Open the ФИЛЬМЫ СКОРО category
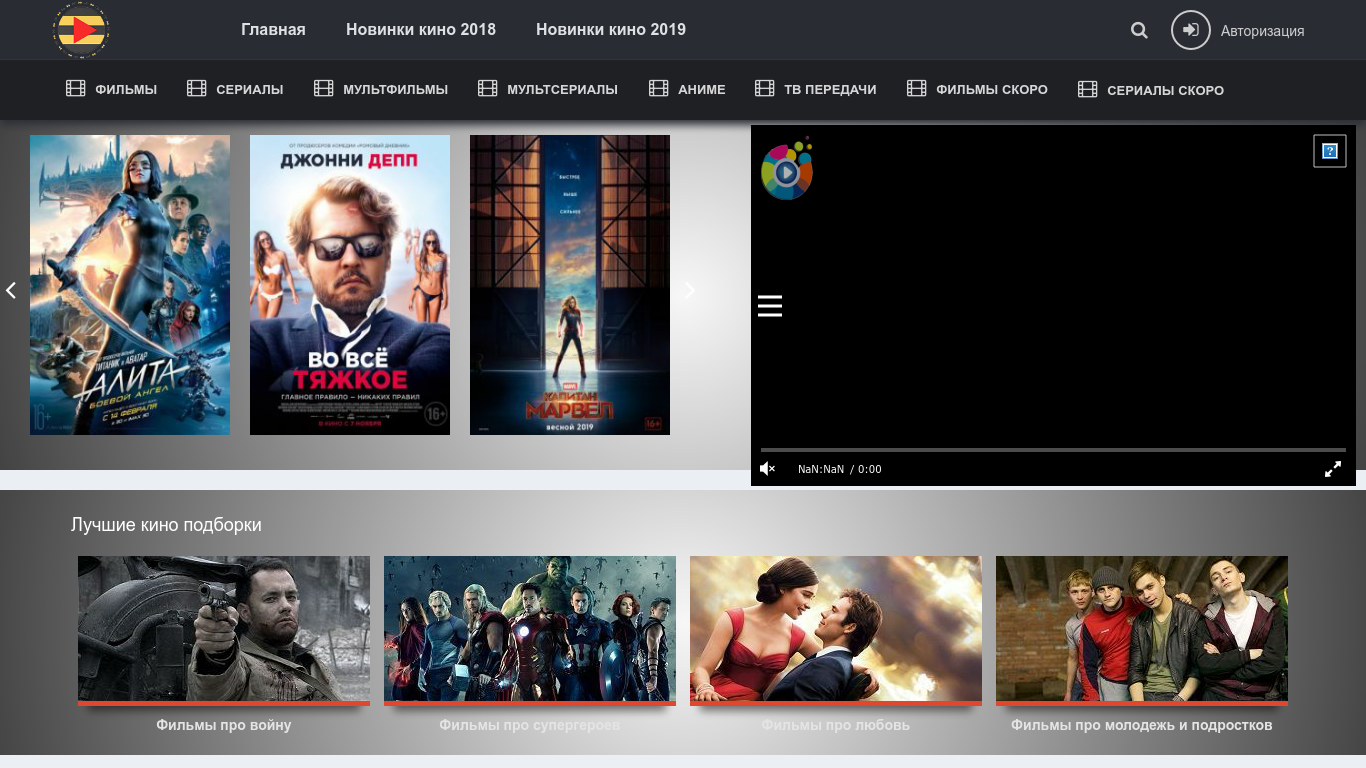1366x768 pixels. 992,89
